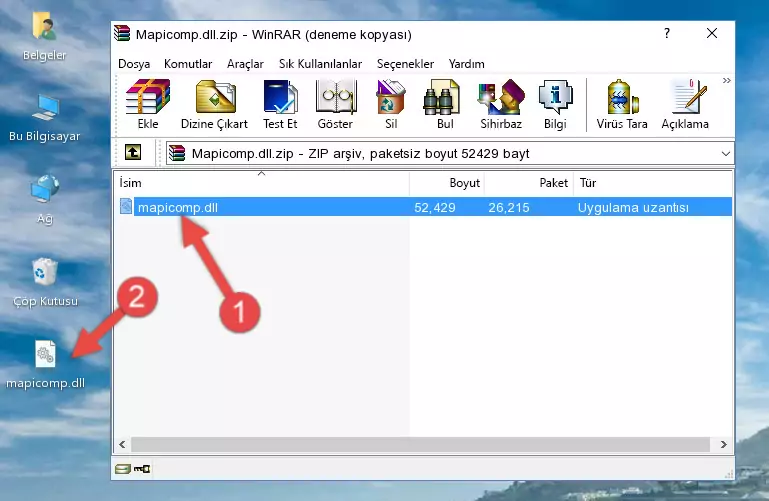Open the Sık Kullanılanlar menu
769x501 pixels.
pos(320,64)
